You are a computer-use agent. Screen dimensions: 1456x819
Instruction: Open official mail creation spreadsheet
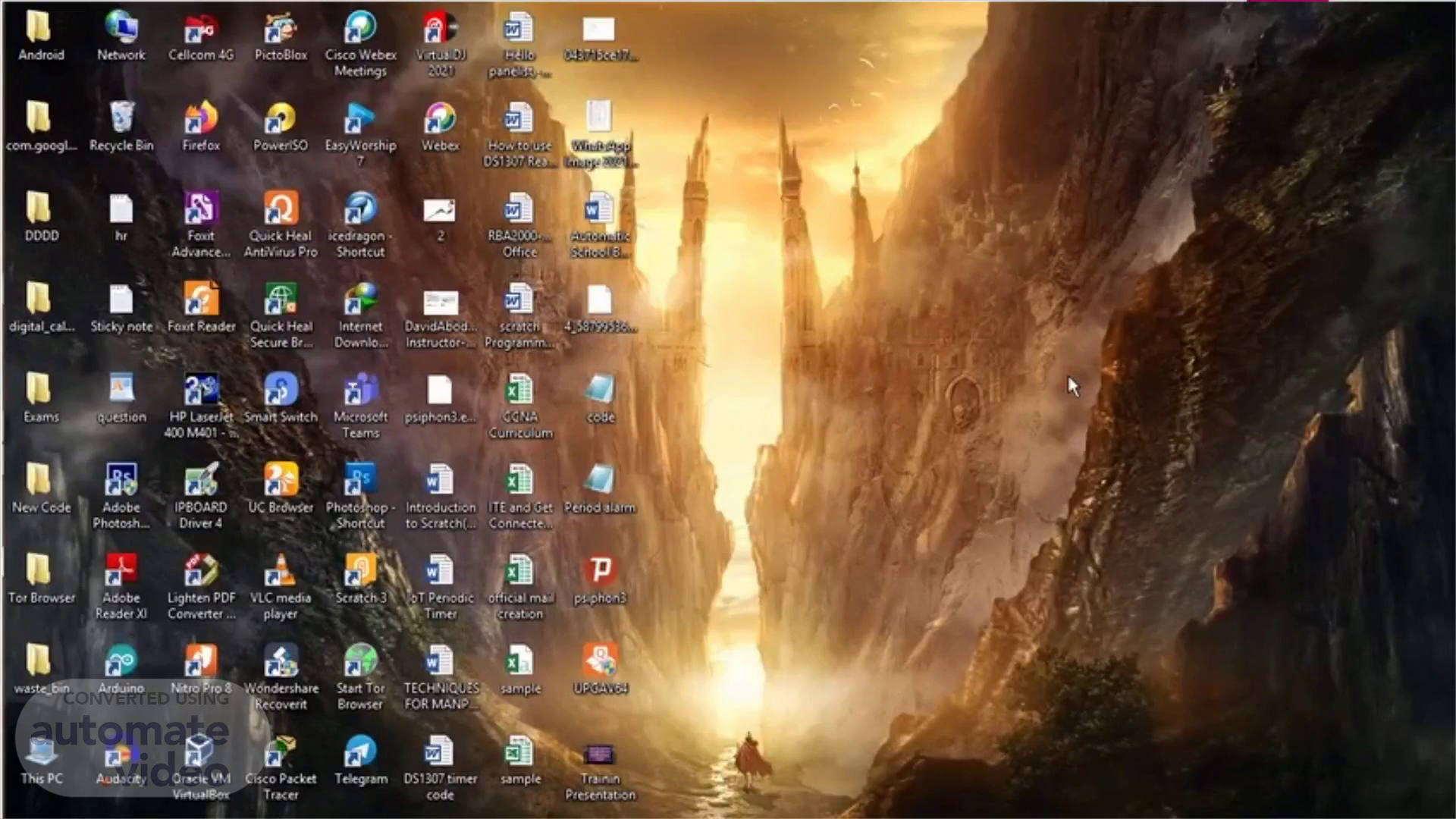[520, 585]
